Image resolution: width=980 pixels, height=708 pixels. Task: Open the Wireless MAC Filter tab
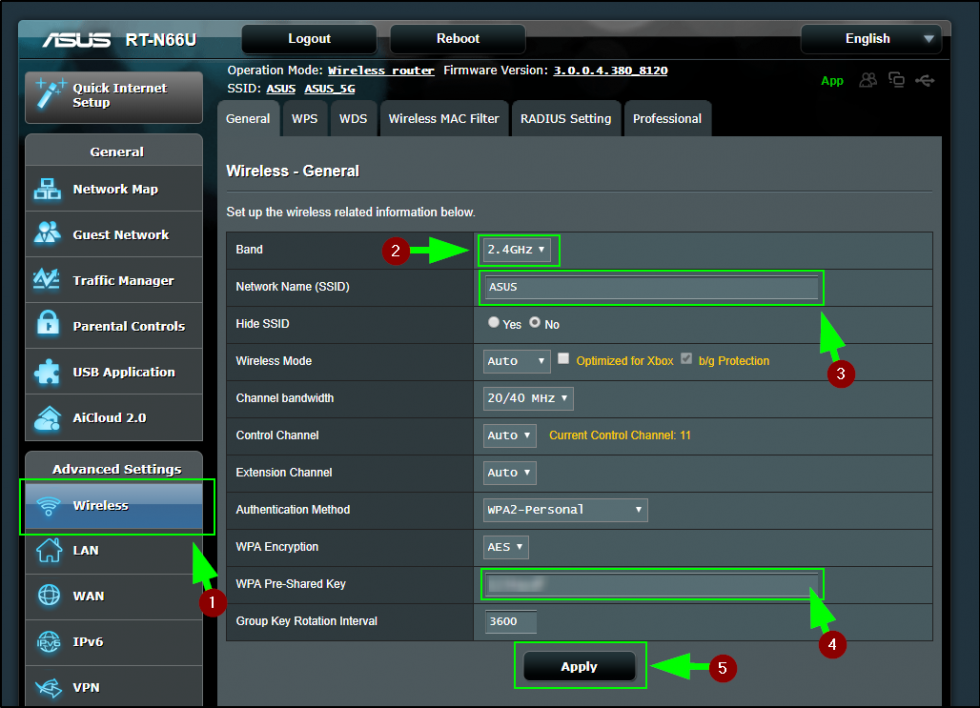[444, 118]
